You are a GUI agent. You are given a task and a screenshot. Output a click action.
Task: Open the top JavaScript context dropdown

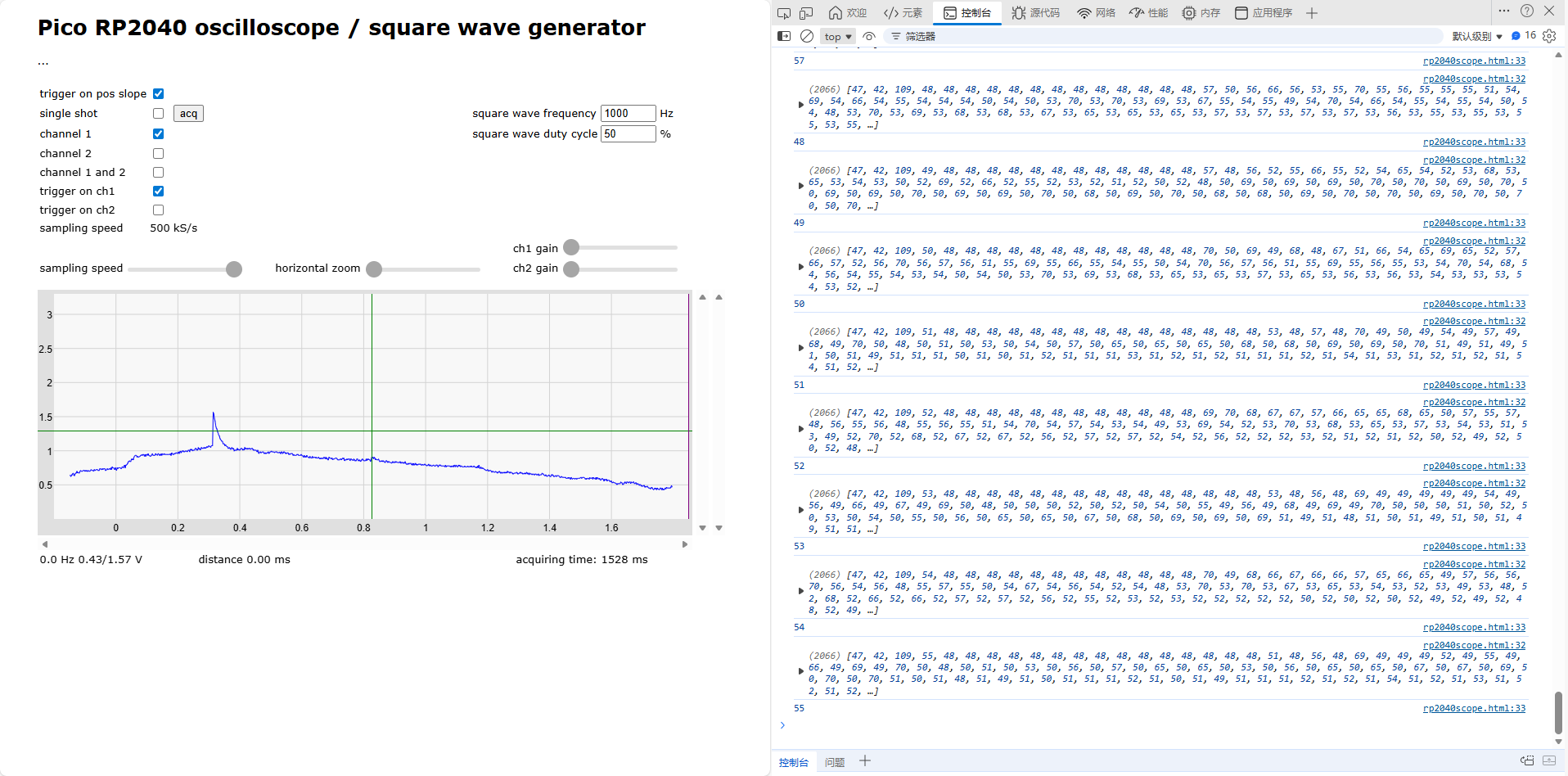(x=838, y=36)
